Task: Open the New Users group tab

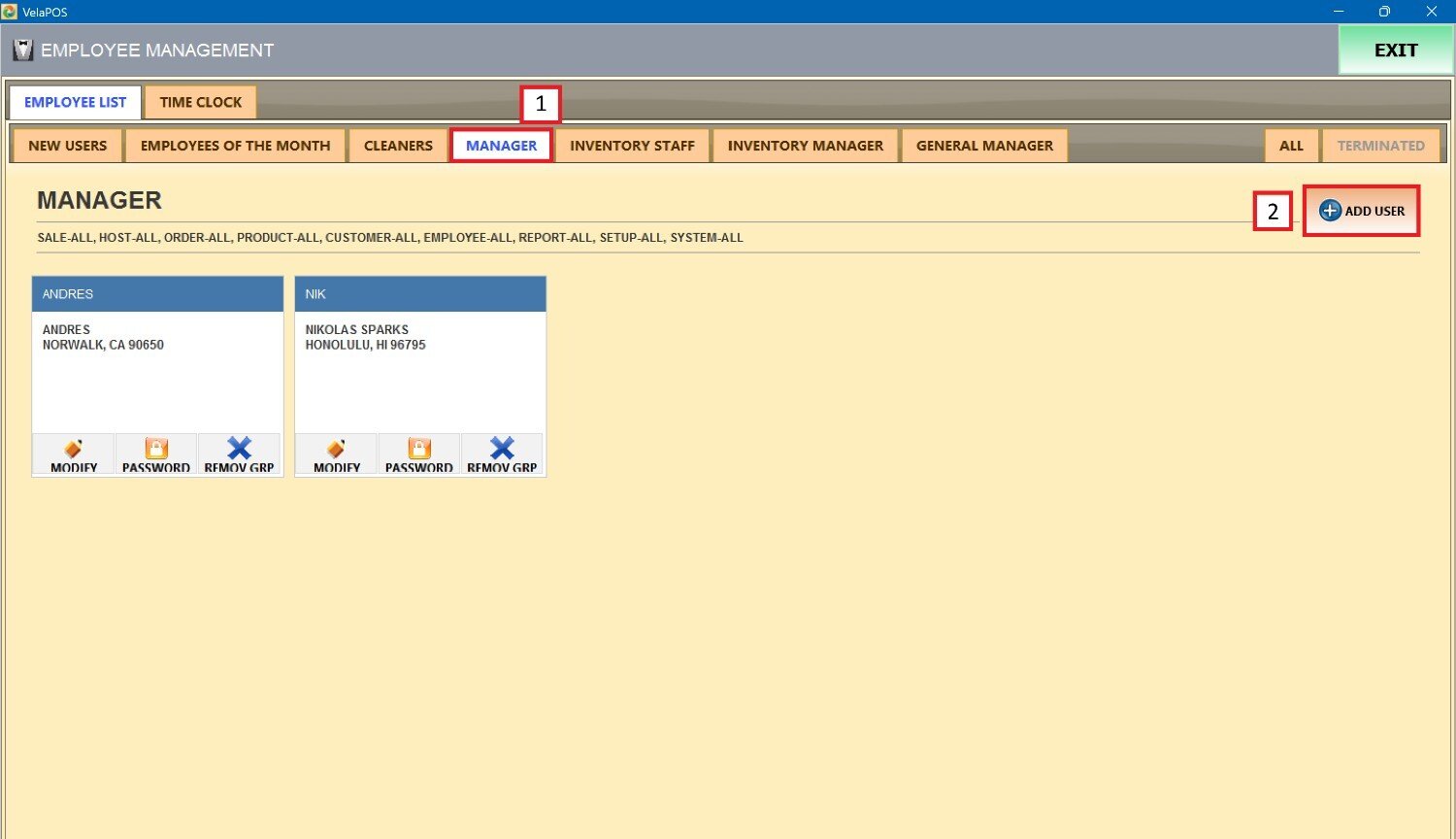Action: coord(68,146)
